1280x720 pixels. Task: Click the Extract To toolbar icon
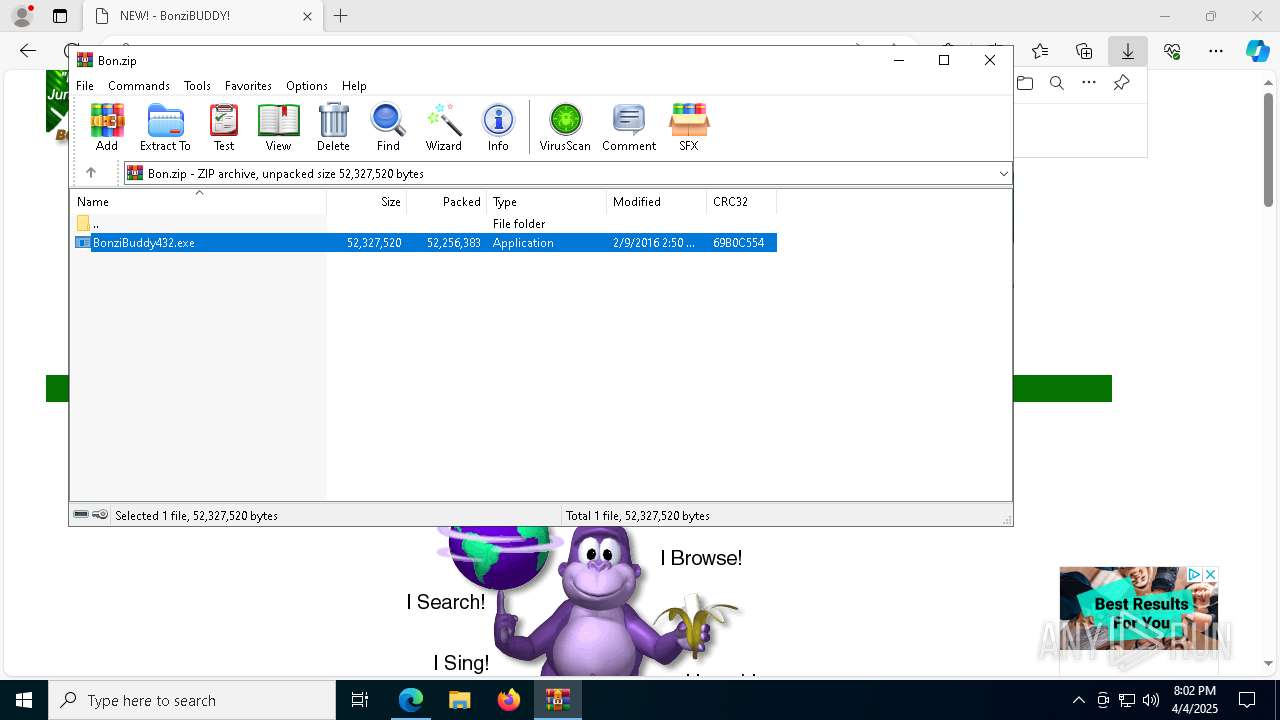click(x=165, y=126)
